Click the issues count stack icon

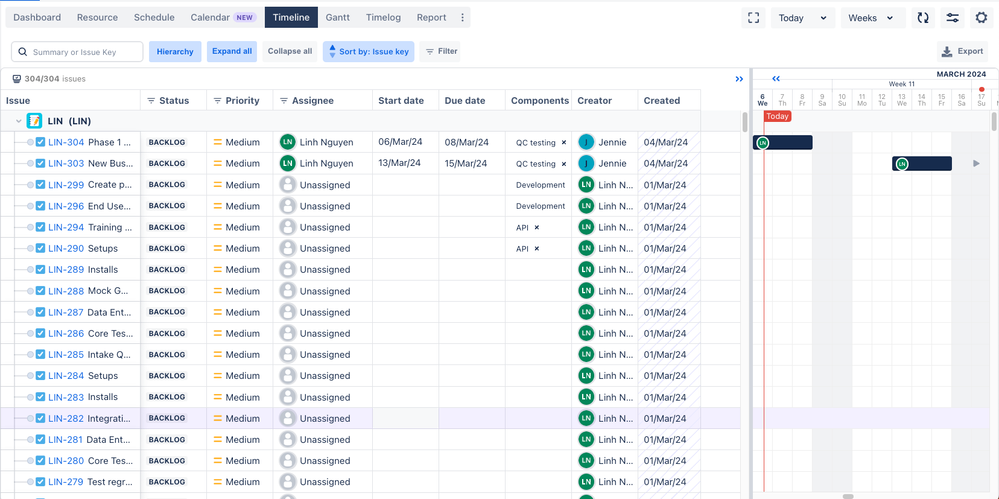click(x=17, y=79)
